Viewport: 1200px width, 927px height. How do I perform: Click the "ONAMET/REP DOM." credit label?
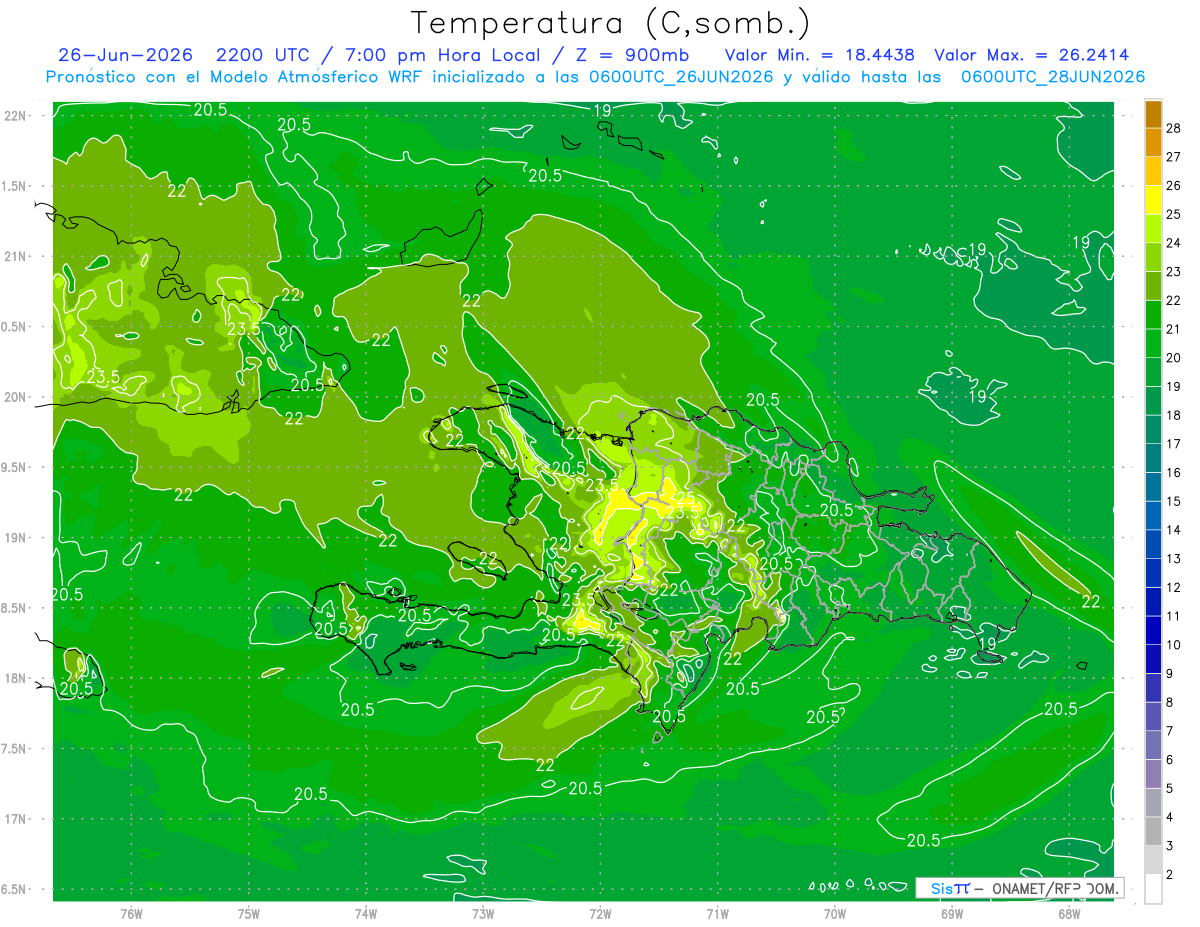click(x=1056, y=888)
